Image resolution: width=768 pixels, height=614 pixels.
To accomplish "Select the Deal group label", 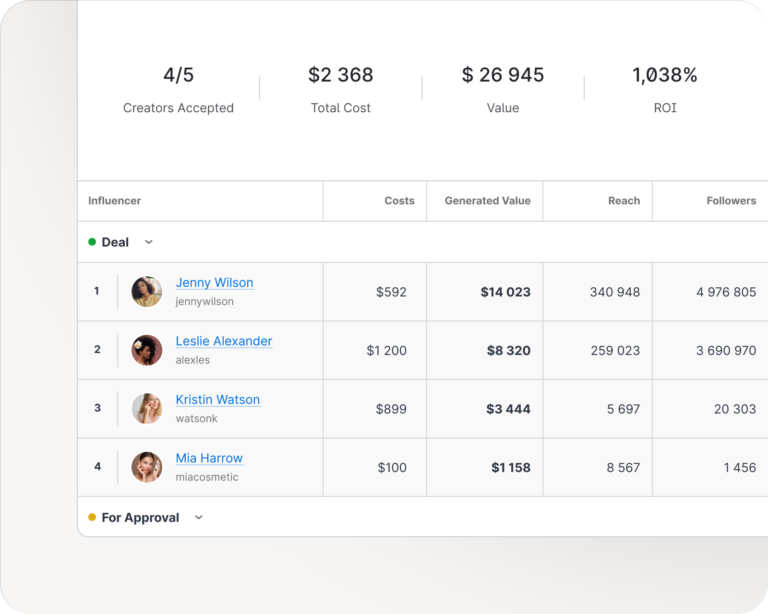I will (115, 242).
